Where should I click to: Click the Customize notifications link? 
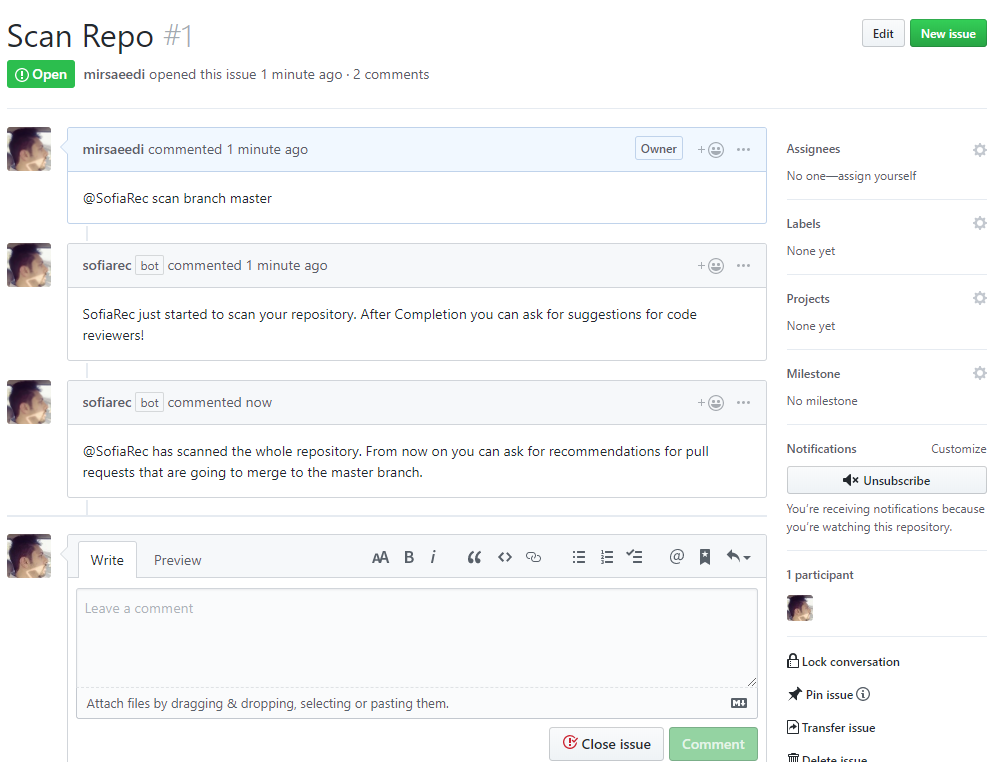point(959,449)
